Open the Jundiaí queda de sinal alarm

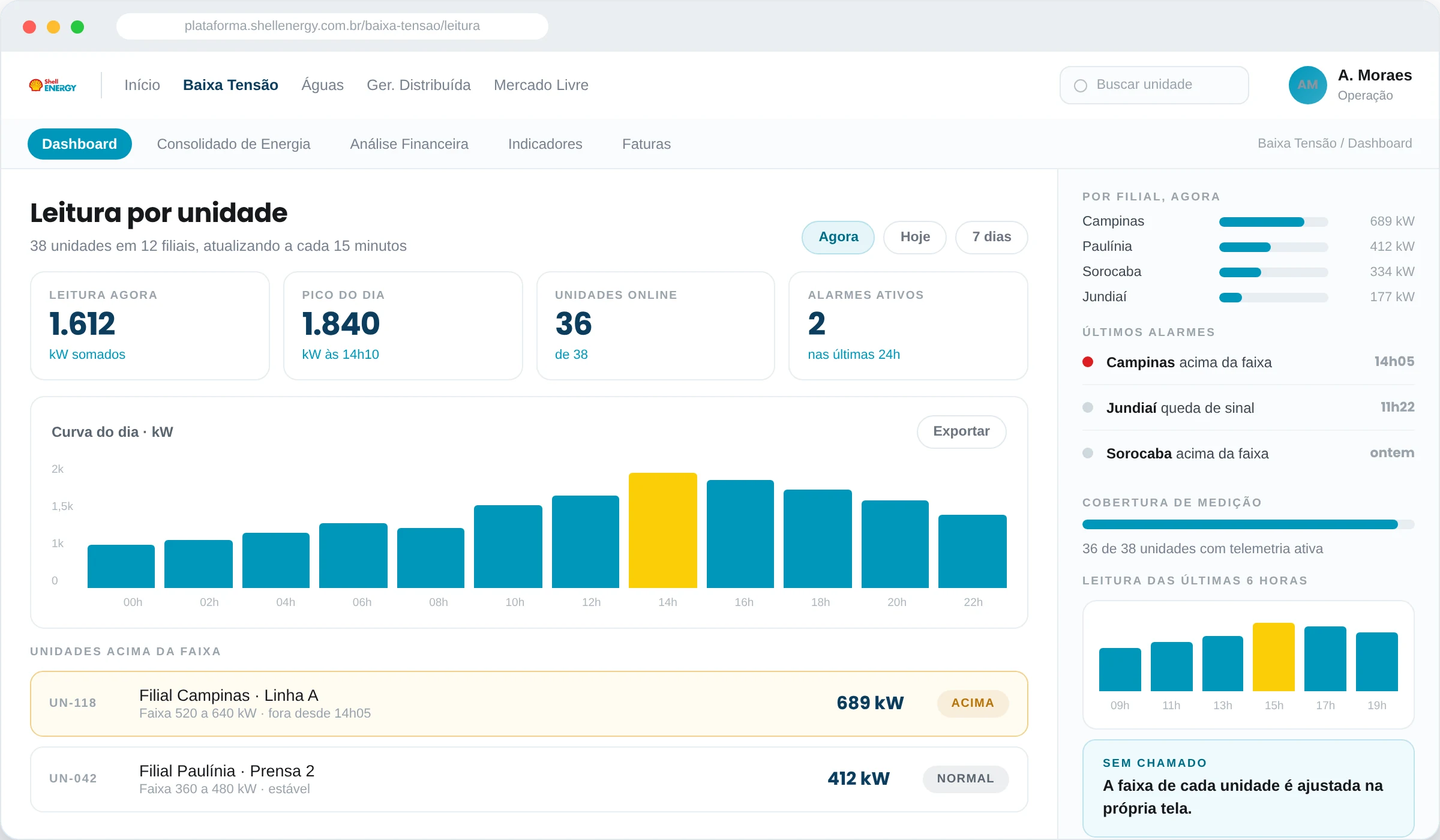pyautogui.click(x=1248, y=408)
